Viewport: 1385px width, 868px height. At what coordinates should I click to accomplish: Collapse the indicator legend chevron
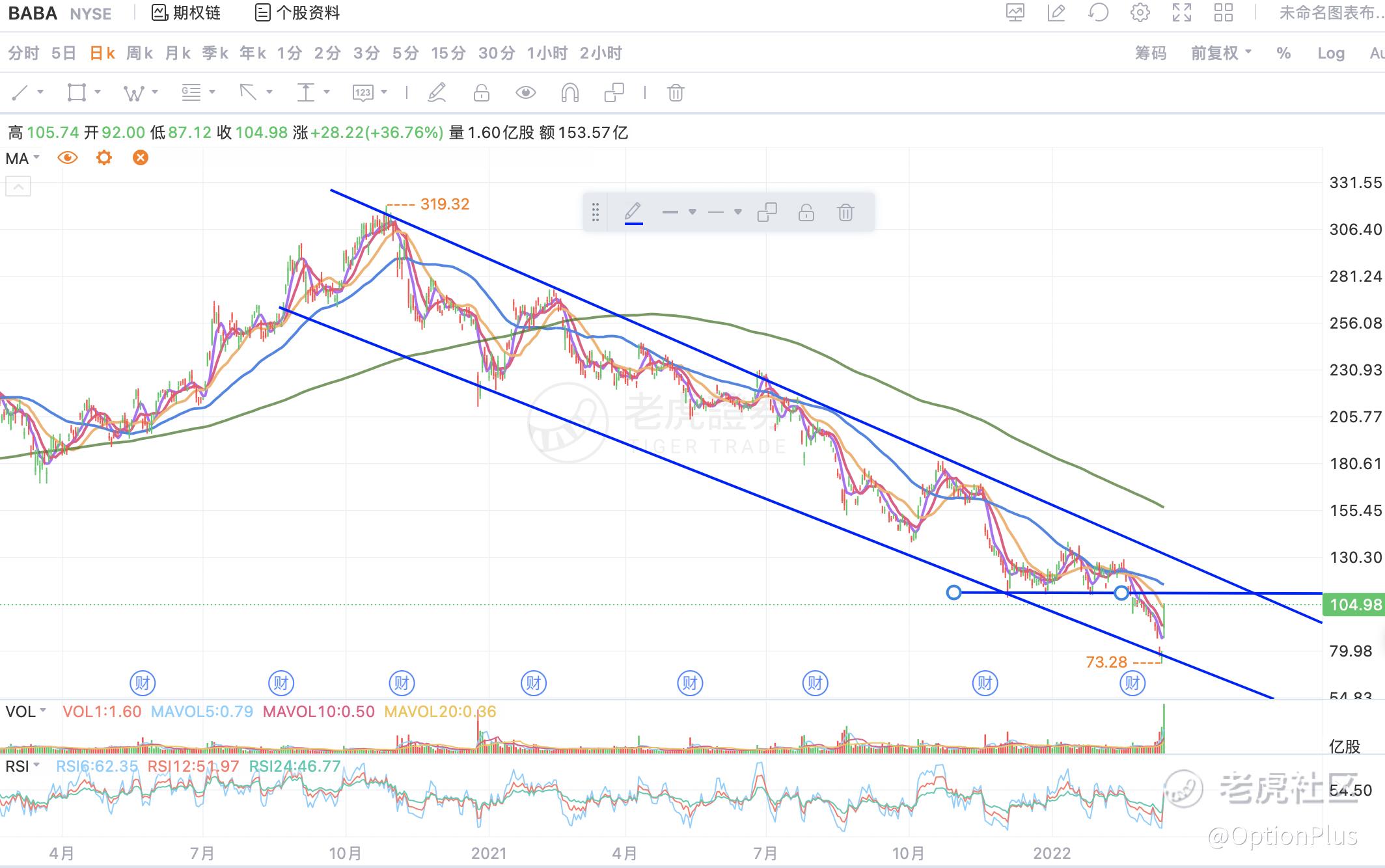(x=18, y=187)
